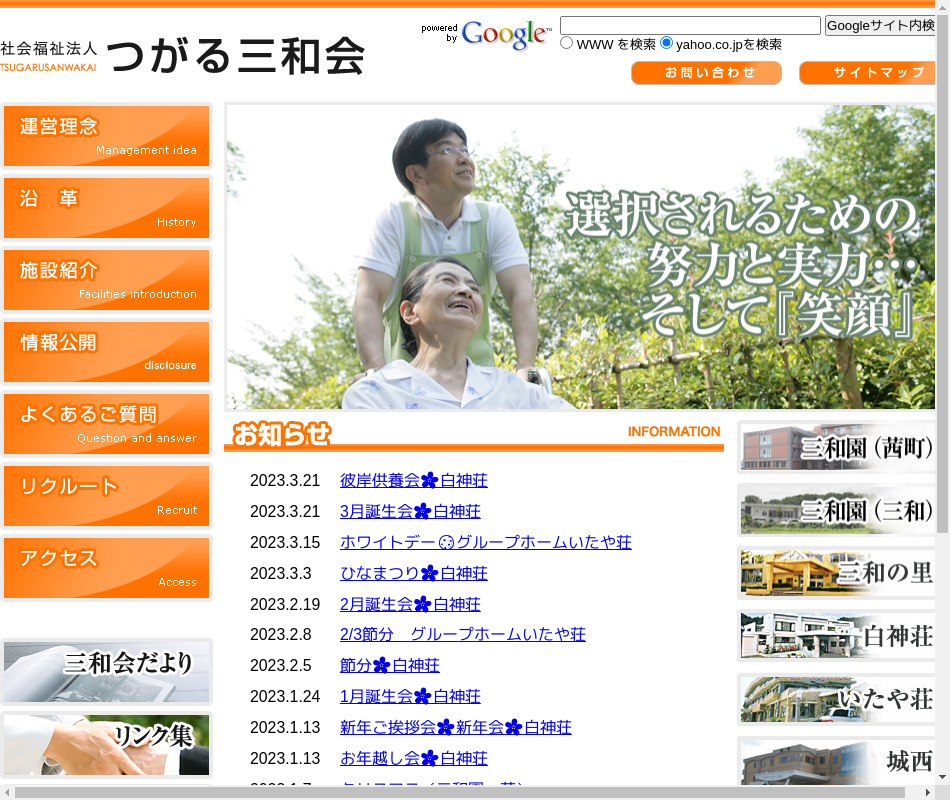This screenshot has width=950, height=800.
Task: Open the 施設紹介 Facilities introduction menu
Action: (106, 280)
